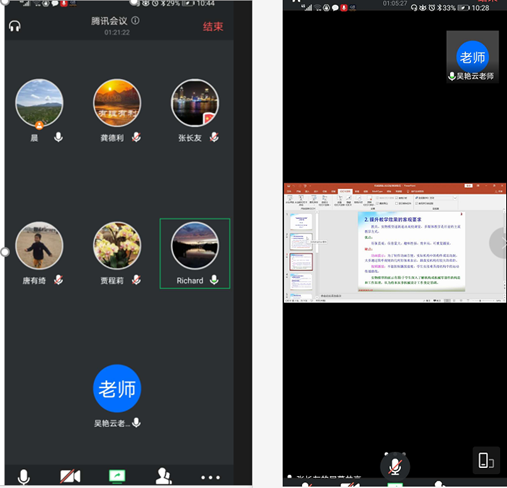Select Richard's highlighted participant tile
Viewport: 507px width, 488px height.
pyautogui.click(x=195, y=253)
